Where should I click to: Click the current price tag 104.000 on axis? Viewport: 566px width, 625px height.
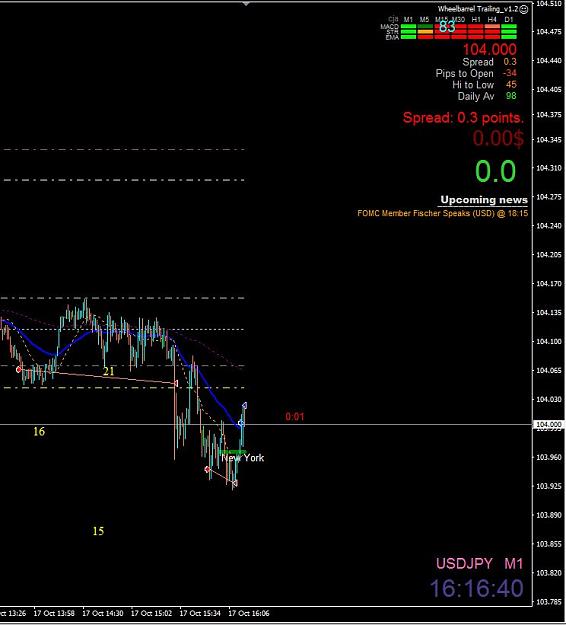click(548, 425)
